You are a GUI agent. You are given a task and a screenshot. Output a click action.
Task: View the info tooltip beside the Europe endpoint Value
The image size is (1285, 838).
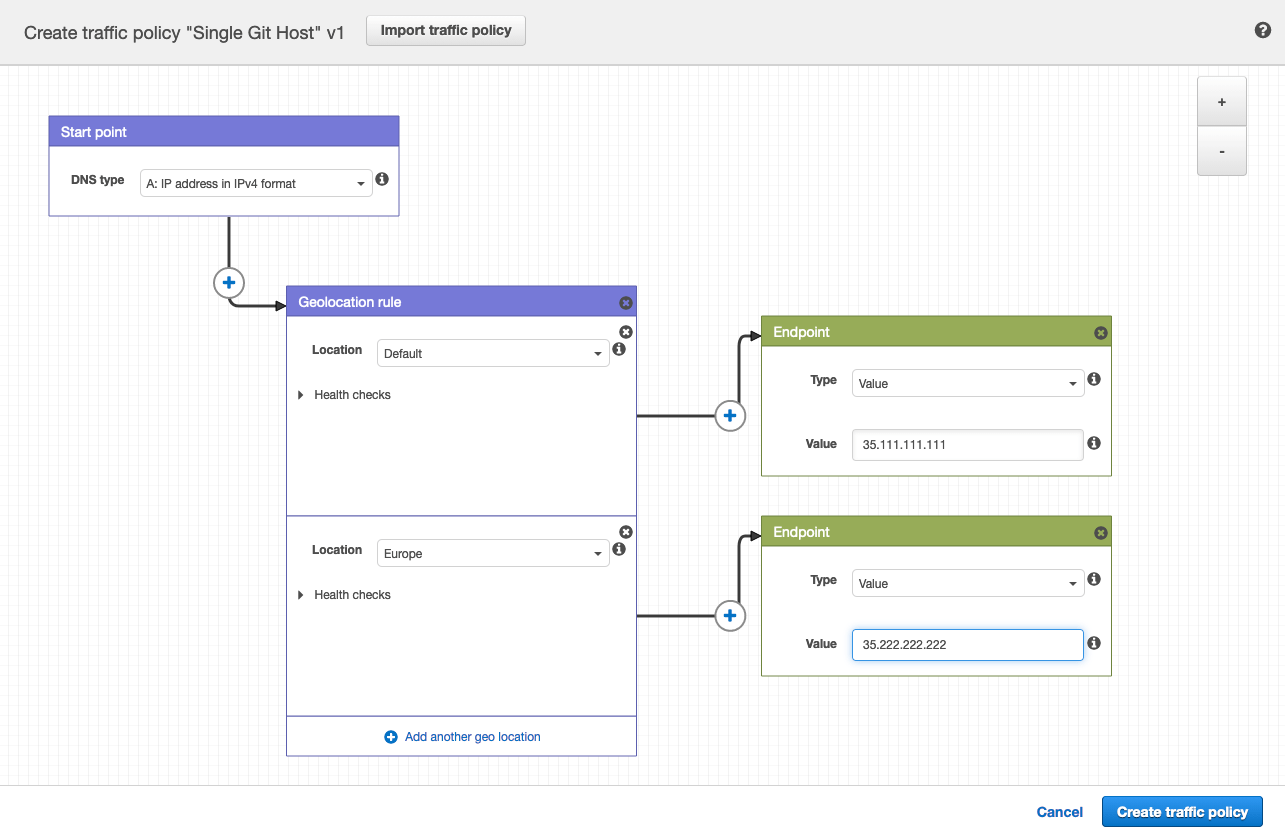point(1093,643)
